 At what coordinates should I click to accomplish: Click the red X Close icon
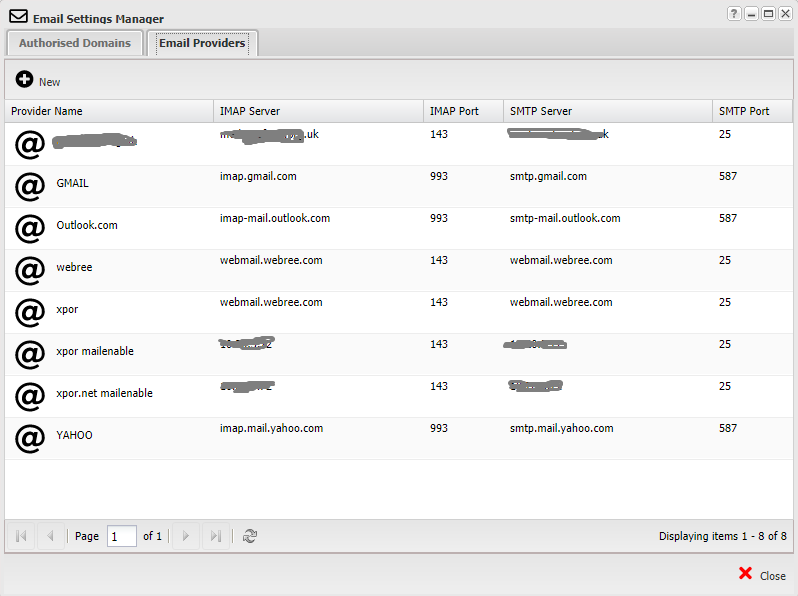[745, 574]
